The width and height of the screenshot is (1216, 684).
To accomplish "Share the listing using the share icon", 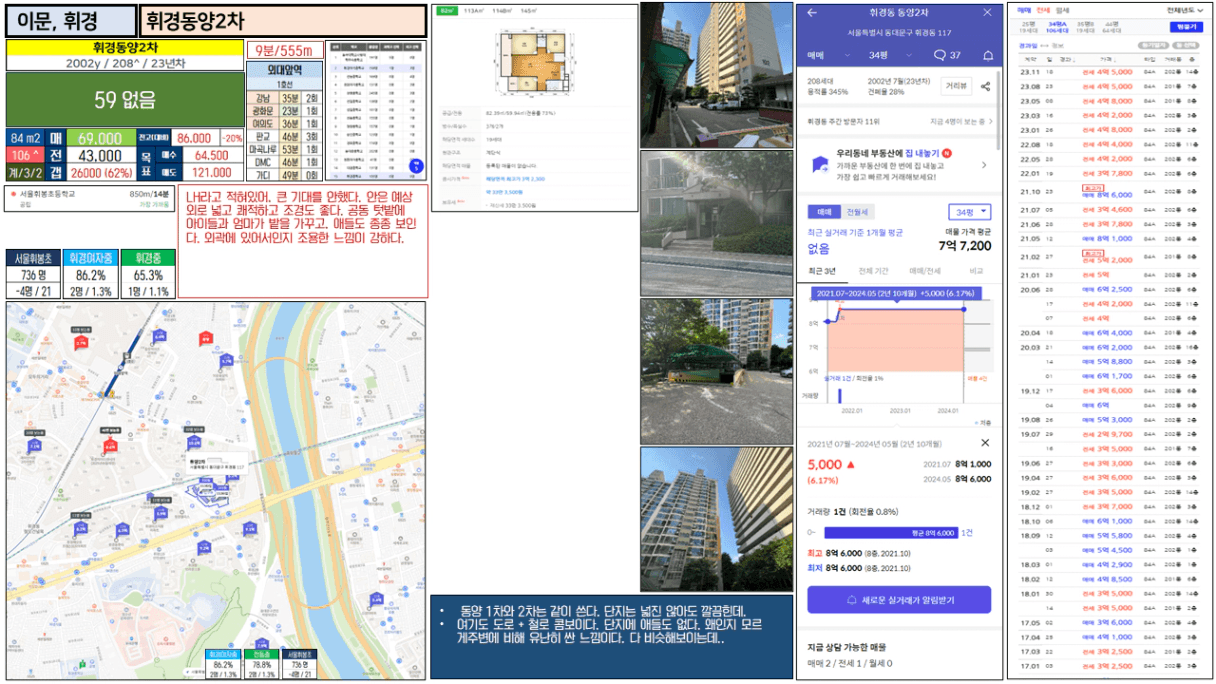I will pyautogui.click(x=985, y=87).
